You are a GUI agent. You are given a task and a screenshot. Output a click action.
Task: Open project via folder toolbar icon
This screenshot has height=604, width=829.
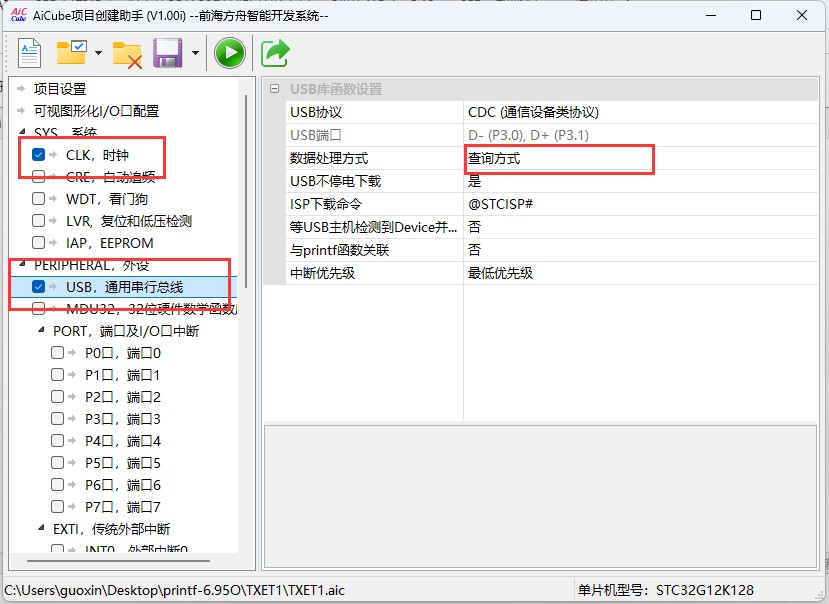coord(72,52)
